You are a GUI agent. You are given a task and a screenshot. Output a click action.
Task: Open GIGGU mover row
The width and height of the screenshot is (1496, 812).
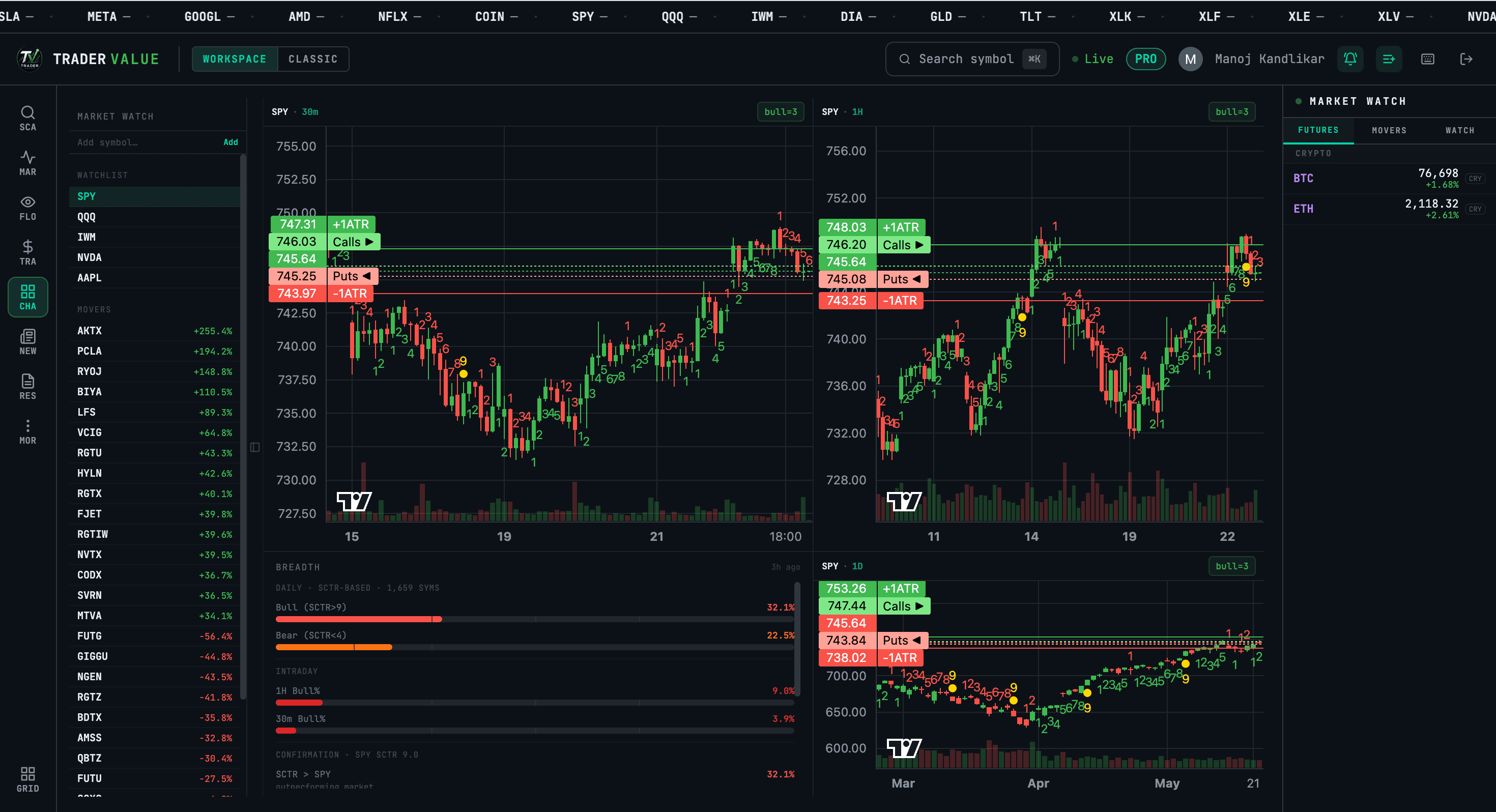[155, 656]
